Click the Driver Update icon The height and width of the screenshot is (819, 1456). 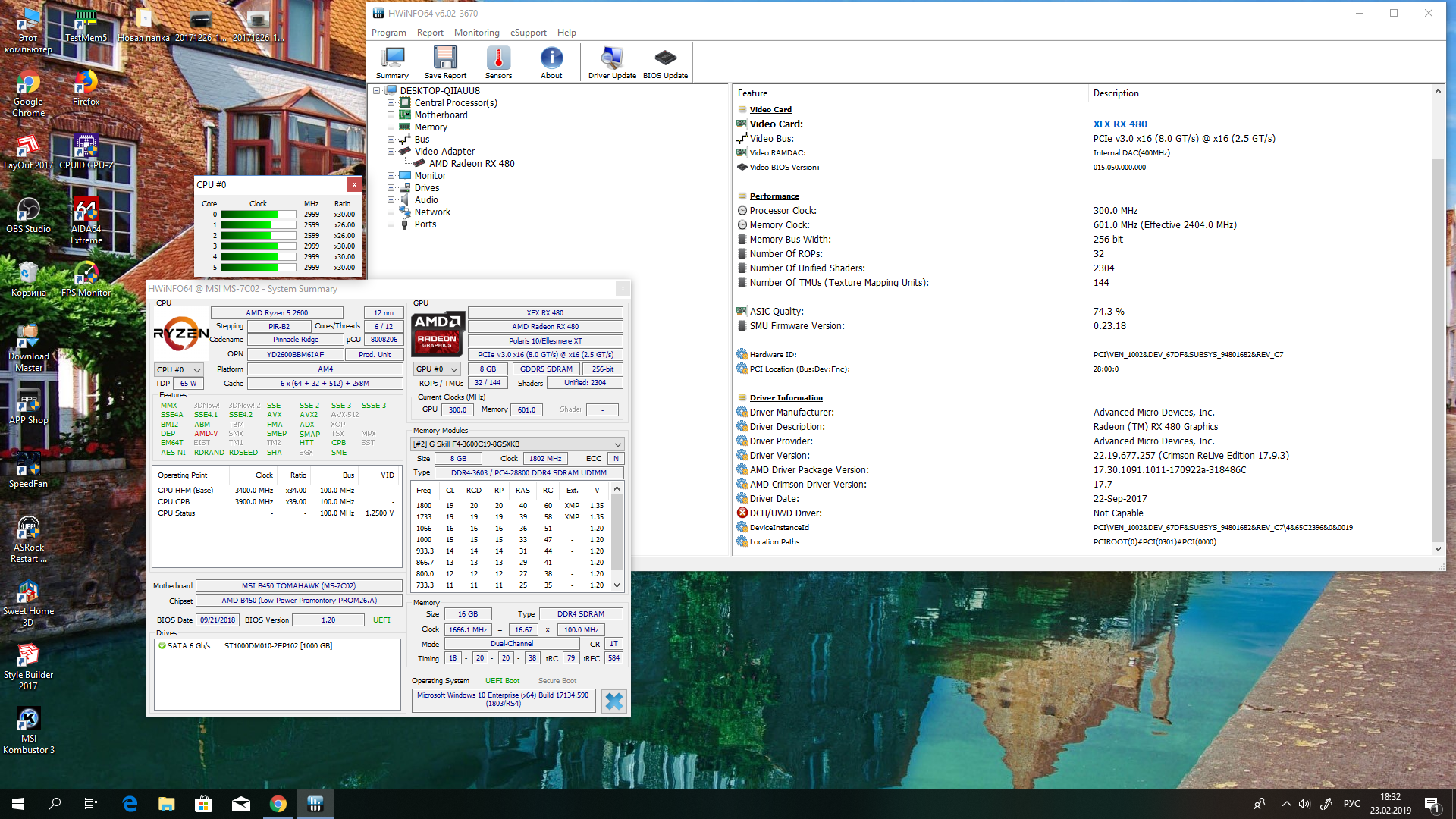[x=612, y=61]
